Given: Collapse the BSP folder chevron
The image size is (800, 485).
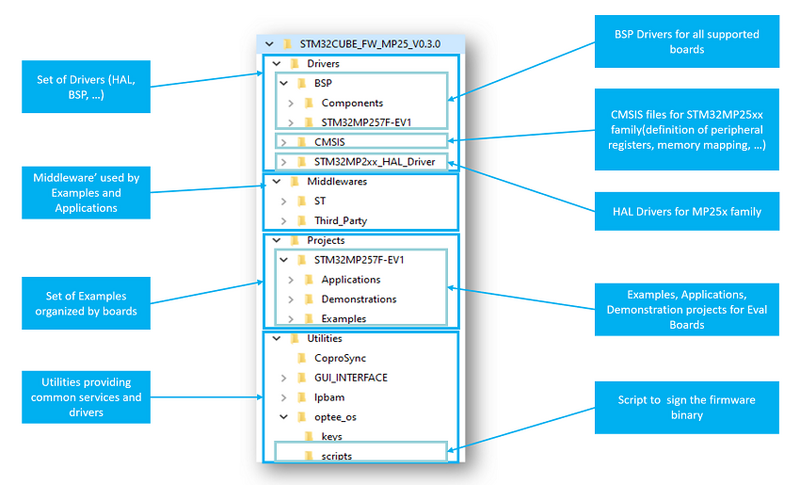Looking at the screenshot, I should pos(284,83).
